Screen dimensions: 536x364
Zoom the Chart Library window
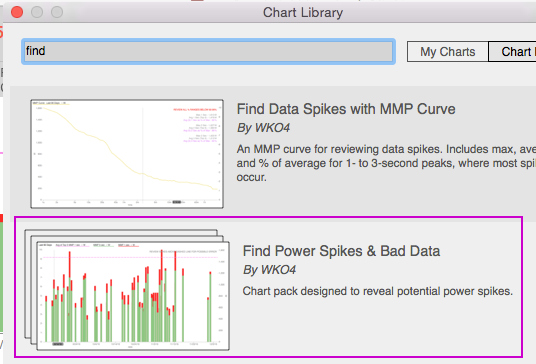tap(57, 12)
